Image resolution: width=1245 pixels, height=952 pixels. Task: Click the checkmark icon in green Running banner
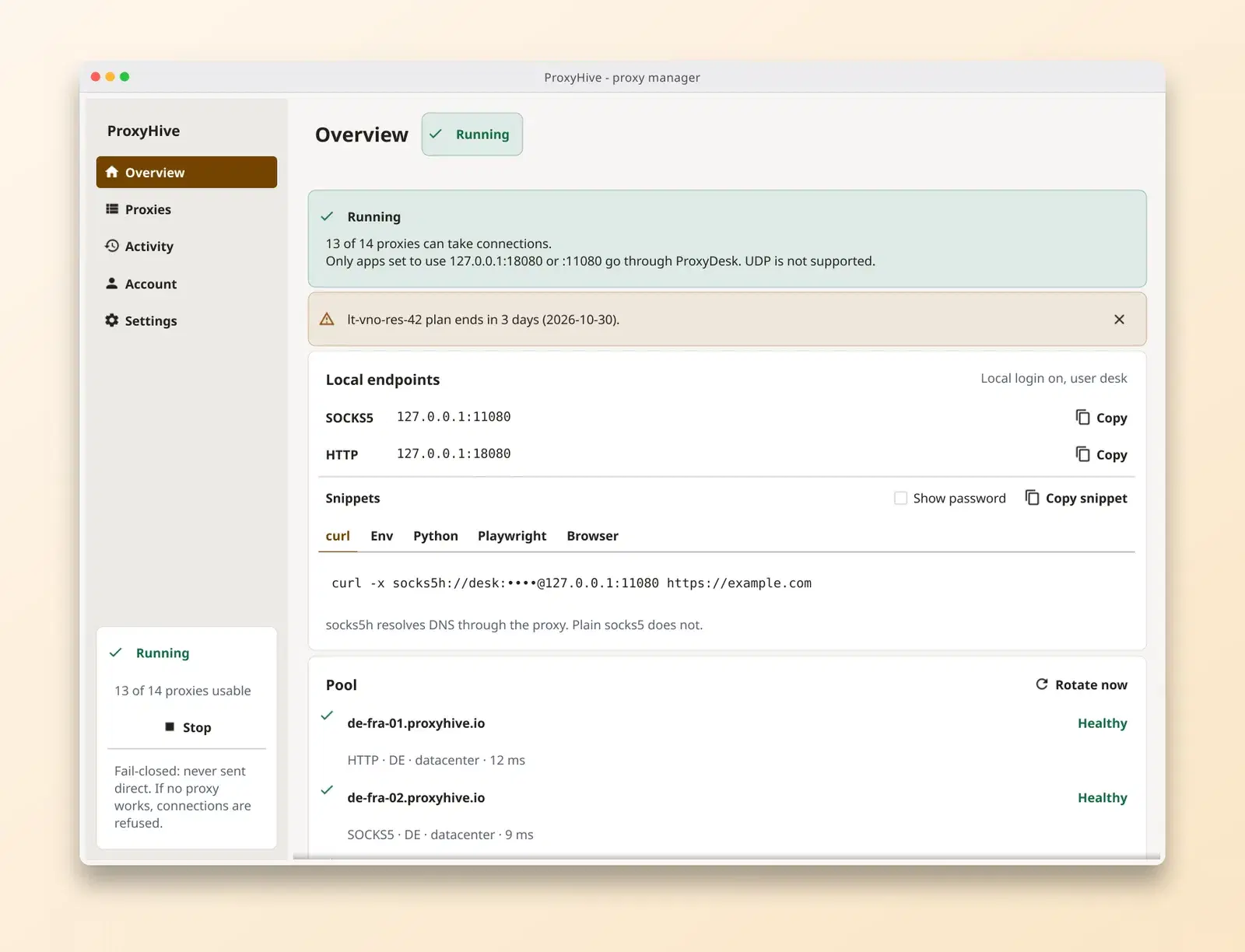click(327, 216)
